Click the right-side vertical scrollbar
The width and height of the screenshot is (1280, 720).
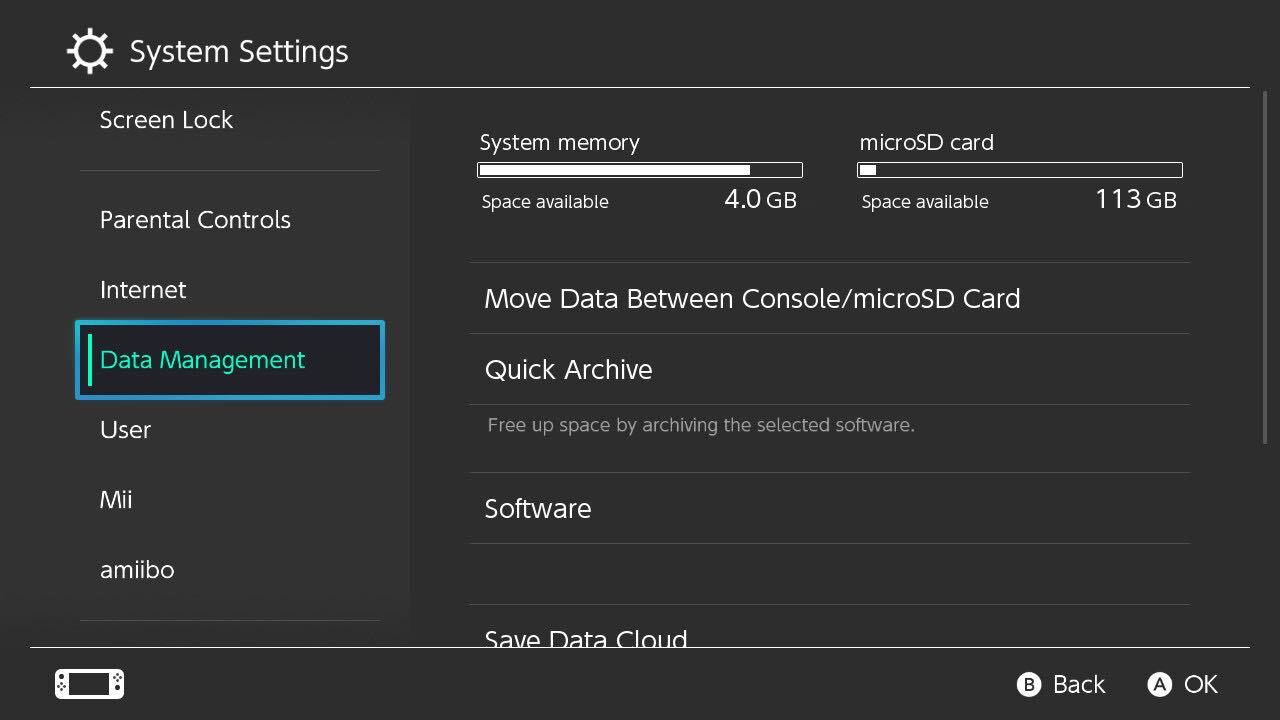tap(1266, 270)
